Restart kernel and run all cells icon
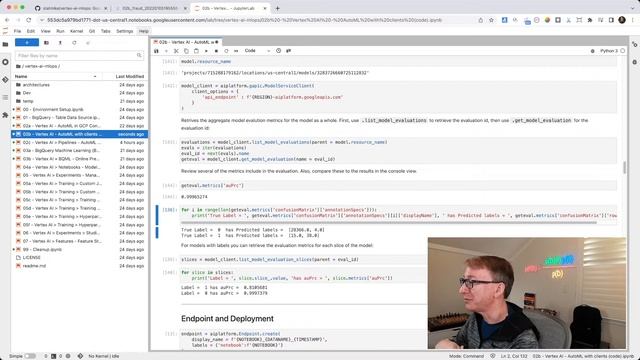 [x=236, y=51]
